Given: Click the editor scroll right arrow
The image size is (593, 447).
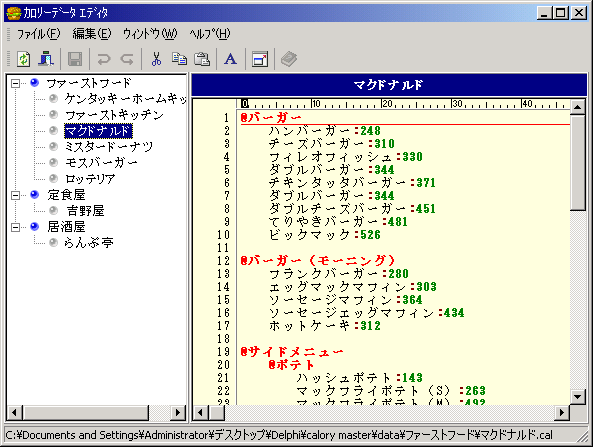Looking at the screenshot, I should 562,412.
